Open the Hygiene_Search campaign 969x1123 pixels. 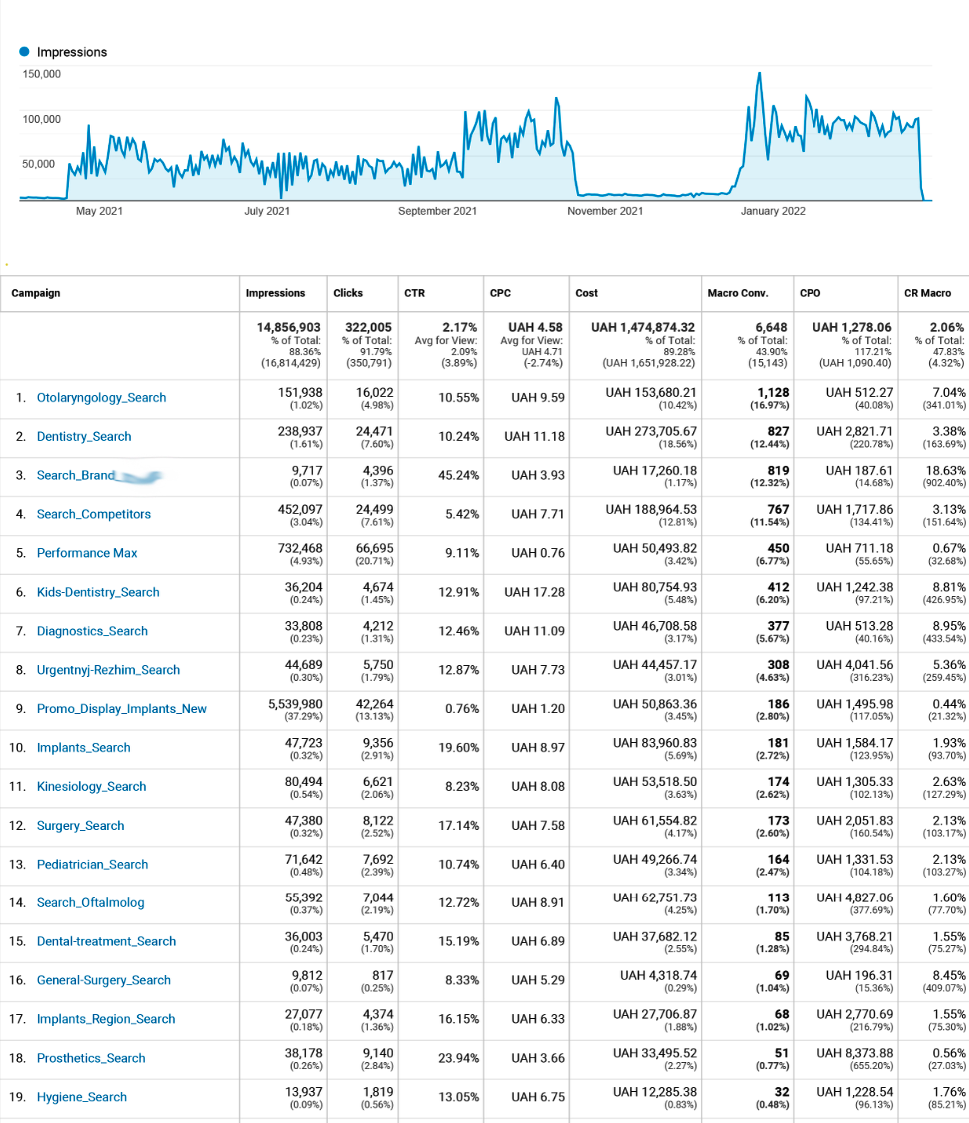tap(82, 1097)
